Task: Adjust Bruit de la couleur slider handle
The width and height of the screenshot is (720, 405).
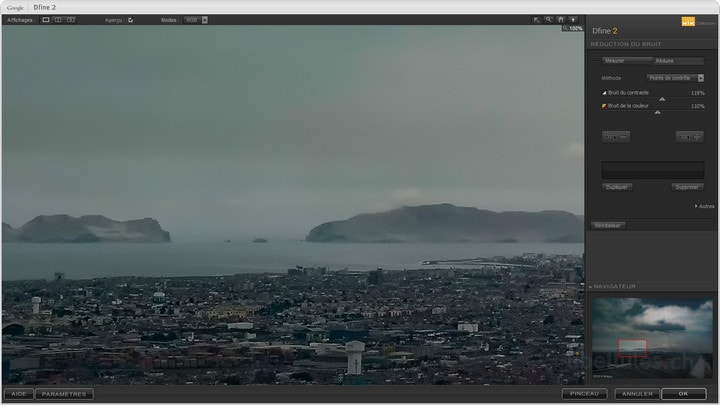Action: click(x=658, y=112)
